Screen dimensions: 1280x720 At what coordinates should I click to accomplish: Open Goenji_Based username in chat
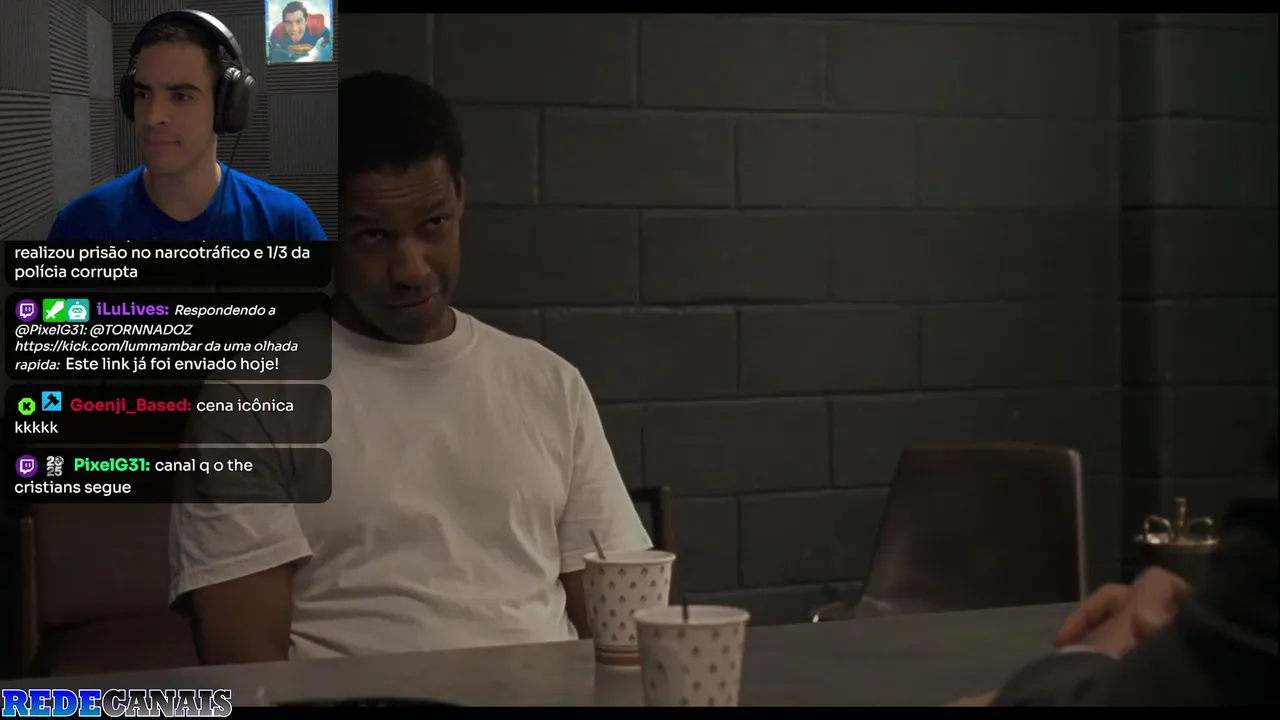click(130, 405)
